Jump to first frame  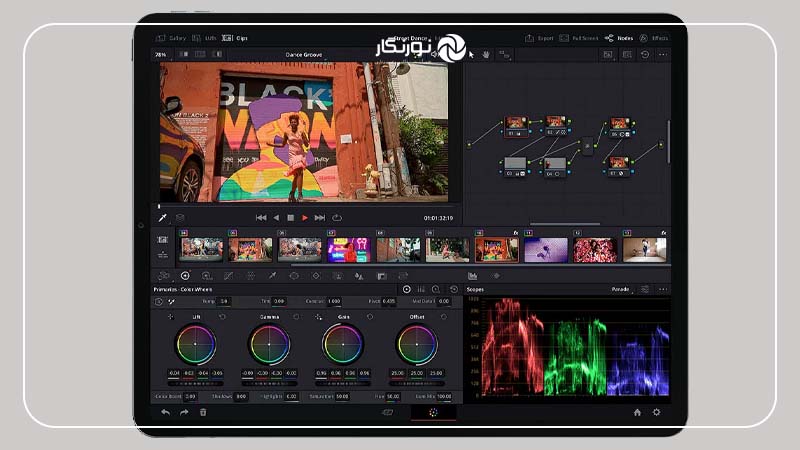pyautogui.click(x=261, y=218)
